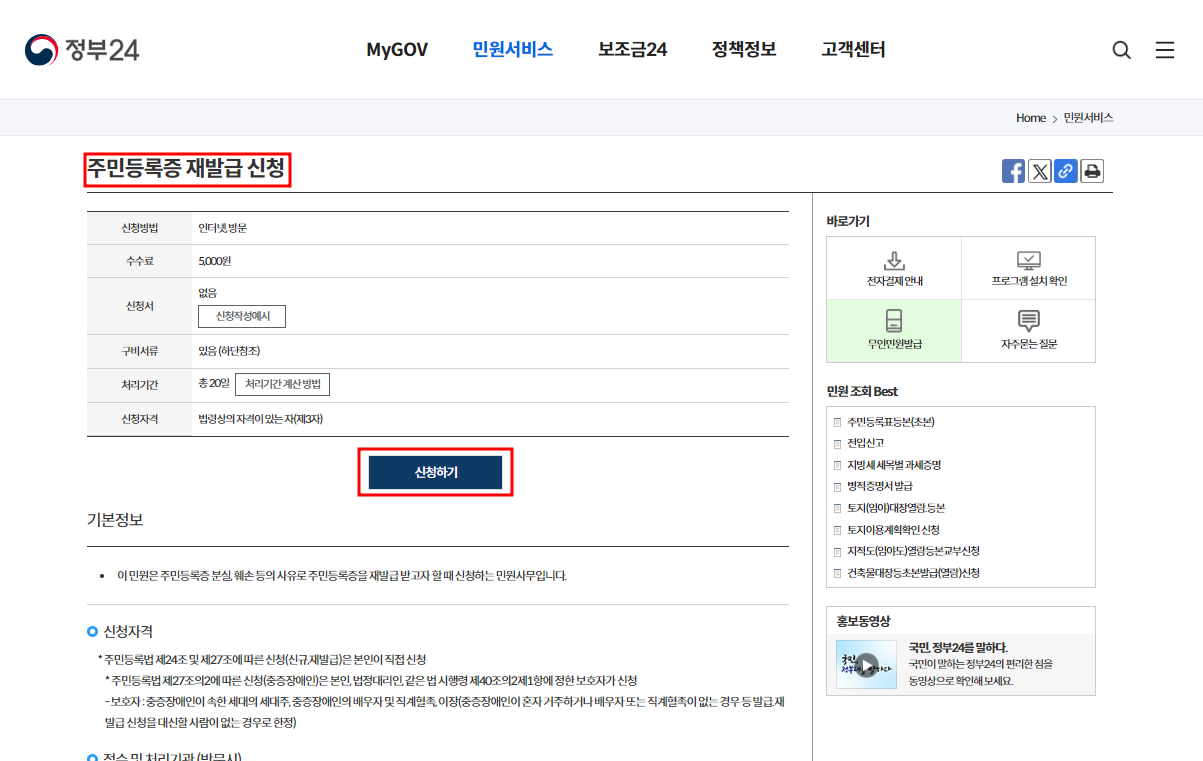Click the search magnifier icon
The height and width of the screenshot is (761, 1203).
[1121, 49]
